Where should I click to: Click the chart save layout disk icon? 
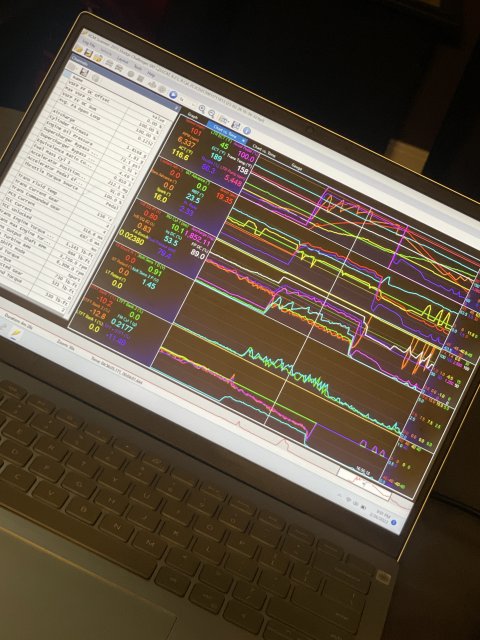(236, 125)
